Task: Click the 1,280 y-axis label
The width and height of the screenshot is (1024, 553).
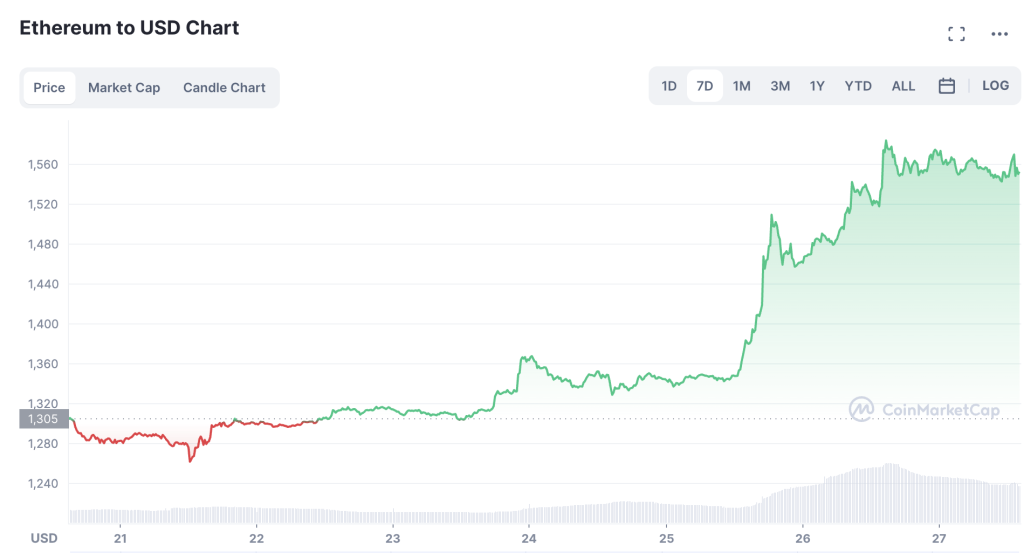Action: [x=43, y=444]
